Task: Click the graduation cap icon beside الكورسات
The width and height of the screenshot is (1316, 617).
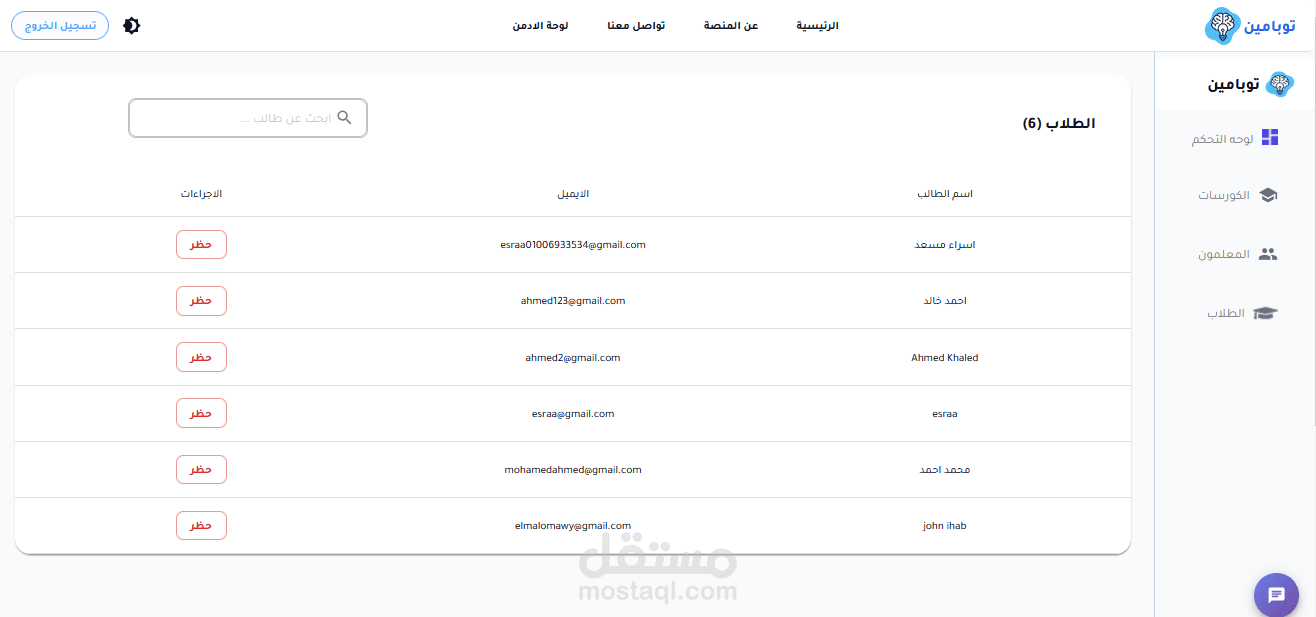Action: click(1268, 196)
